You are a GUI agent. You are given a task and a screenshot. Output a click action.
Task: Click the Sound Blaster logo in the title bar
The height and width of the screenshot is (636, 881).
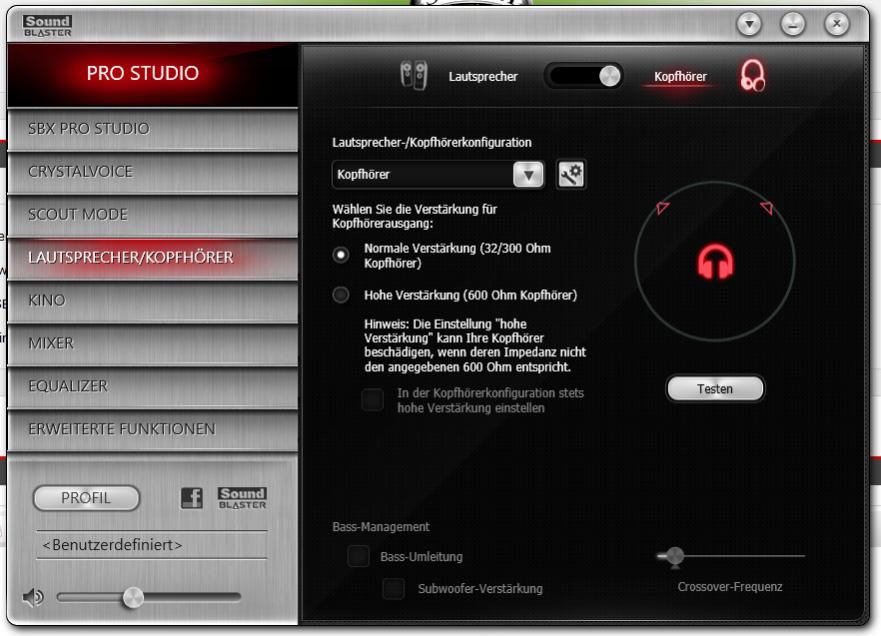pos(48,26)
